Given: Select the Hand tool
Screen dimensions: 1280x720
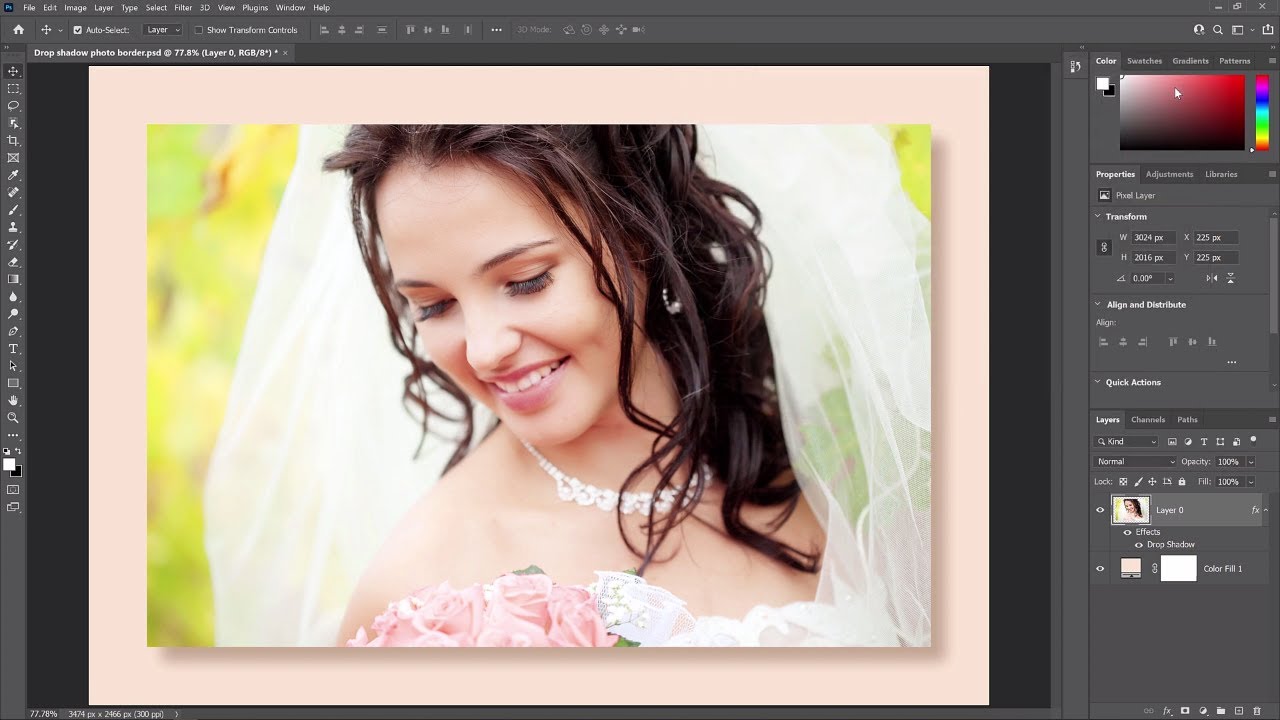Looking at the screenshot, I should tap(13, 400).
